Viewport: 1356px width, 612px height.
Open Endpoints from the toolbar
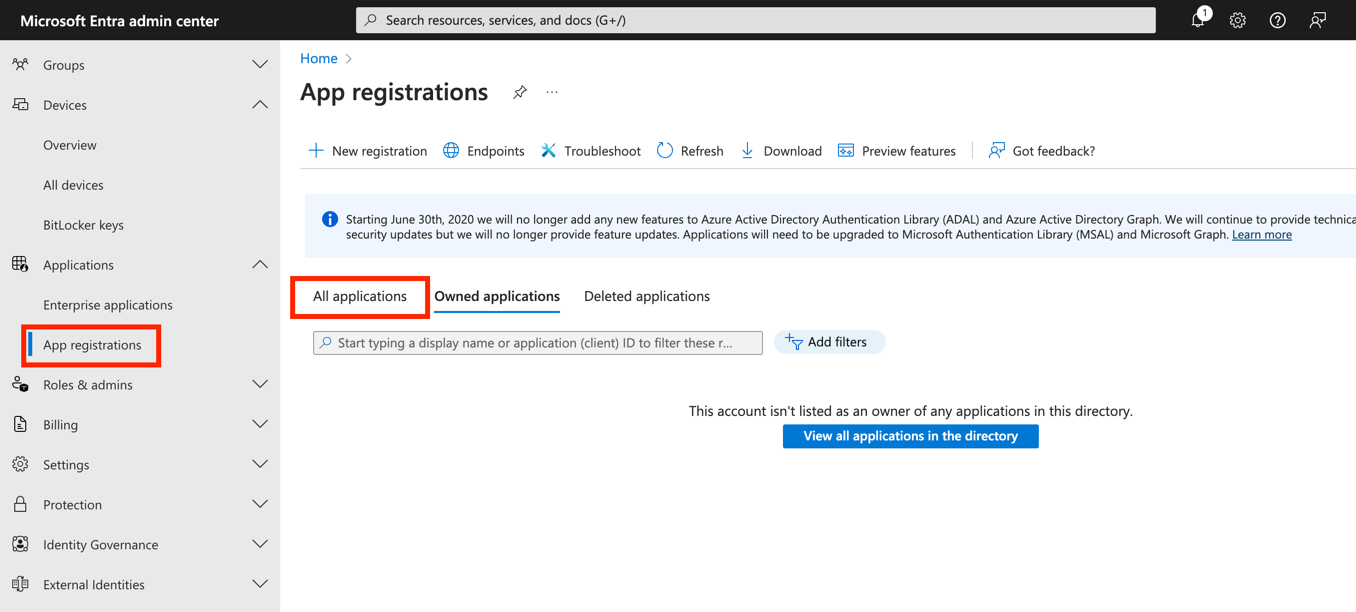pyautogui.click(x=484, y=151)
